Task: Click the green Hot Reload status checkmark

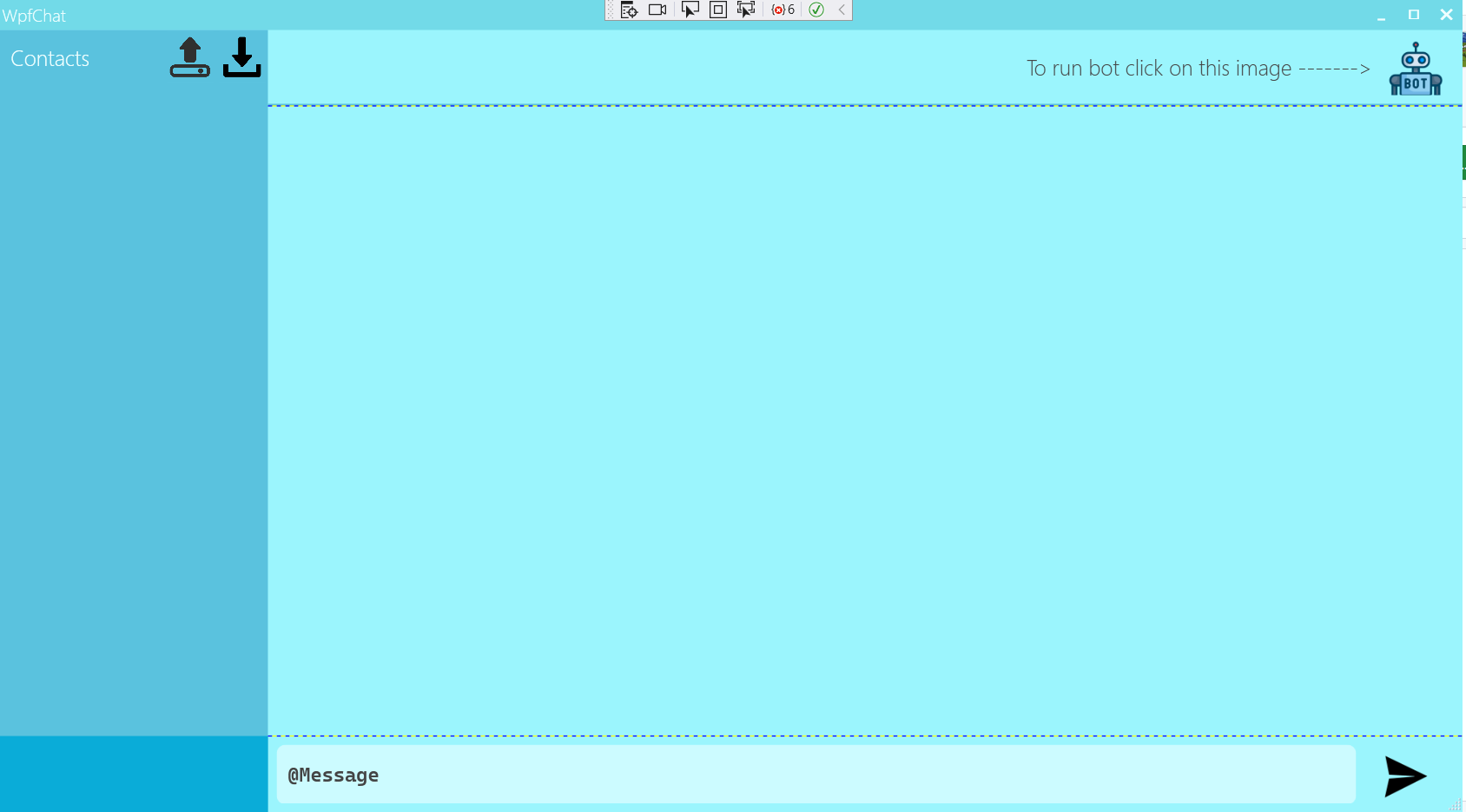Action: click(x=816, y=10)
